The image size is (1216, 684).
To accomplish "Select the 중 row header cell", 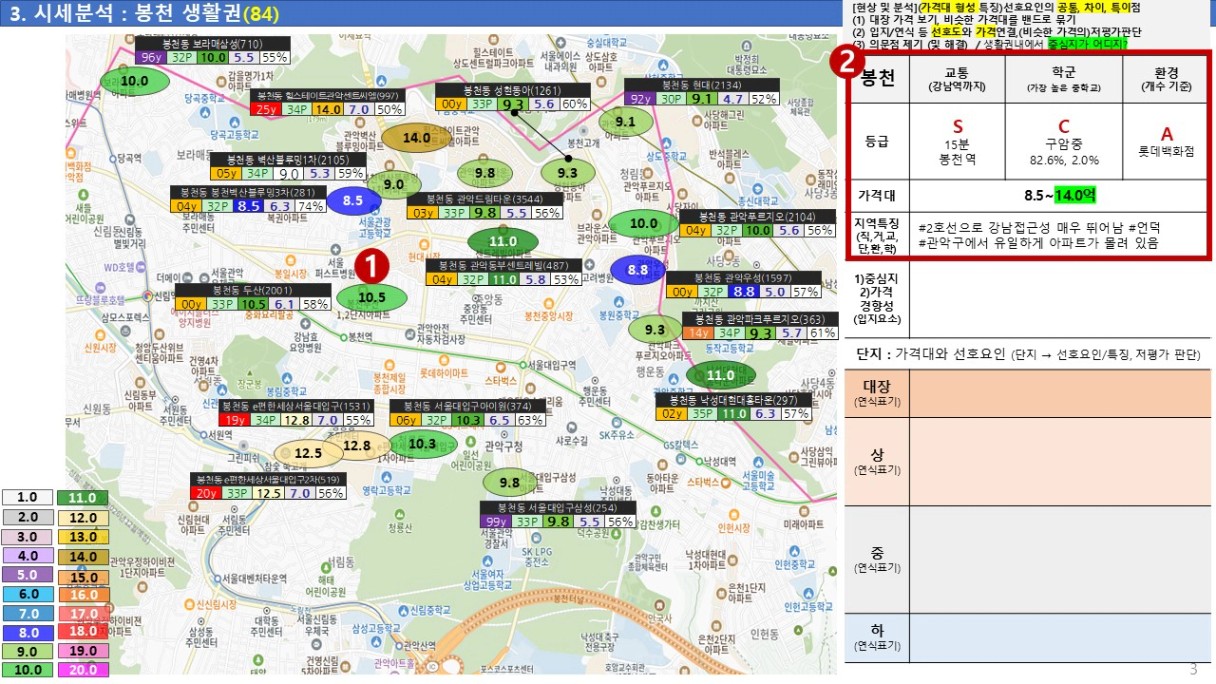I will click(877, 559).
